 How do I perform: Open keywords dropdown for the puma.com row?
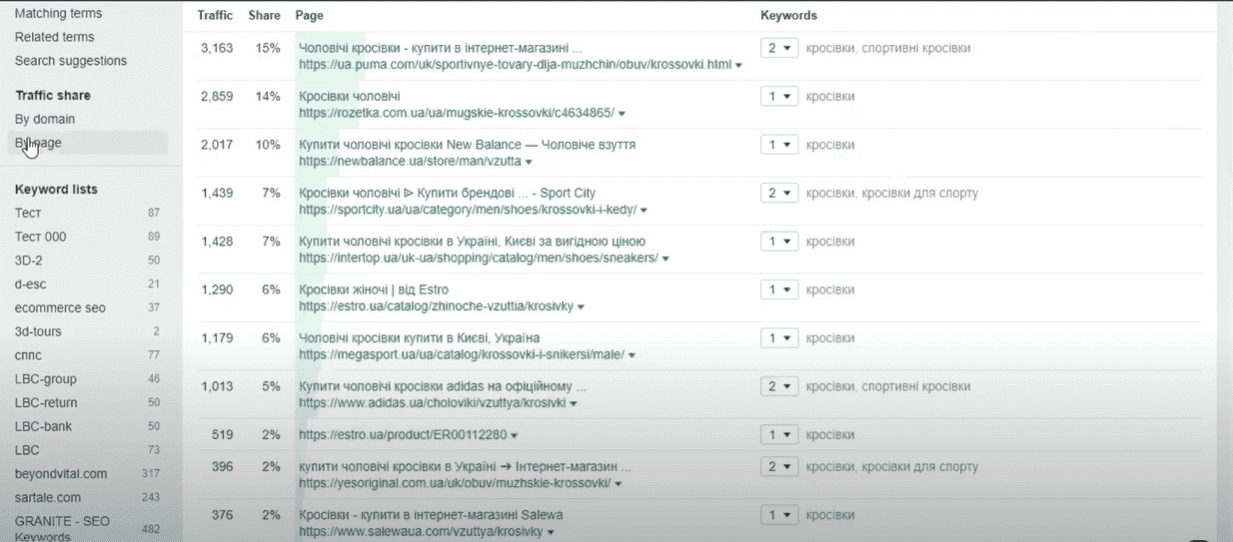[779, 48]
